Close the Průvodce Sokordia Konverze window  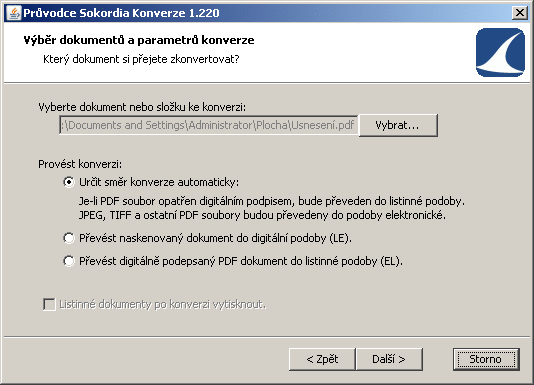(520, 13)
